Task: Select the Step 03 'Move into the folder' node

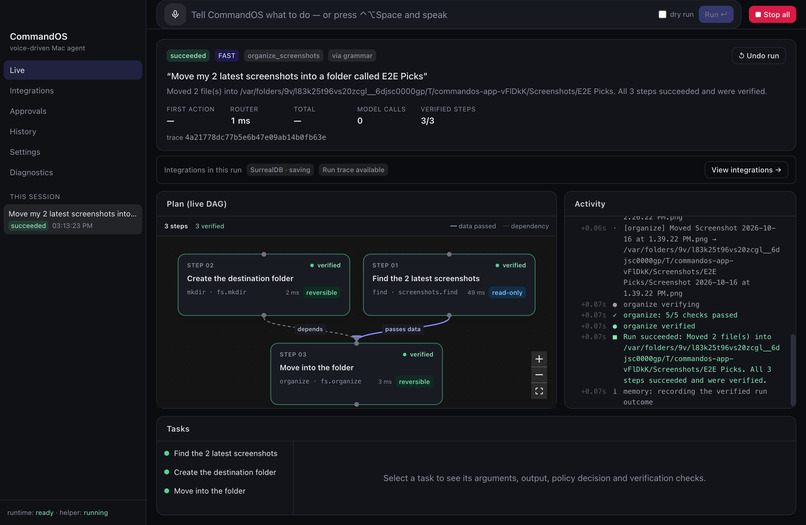Action: click(x=356, y=374)
